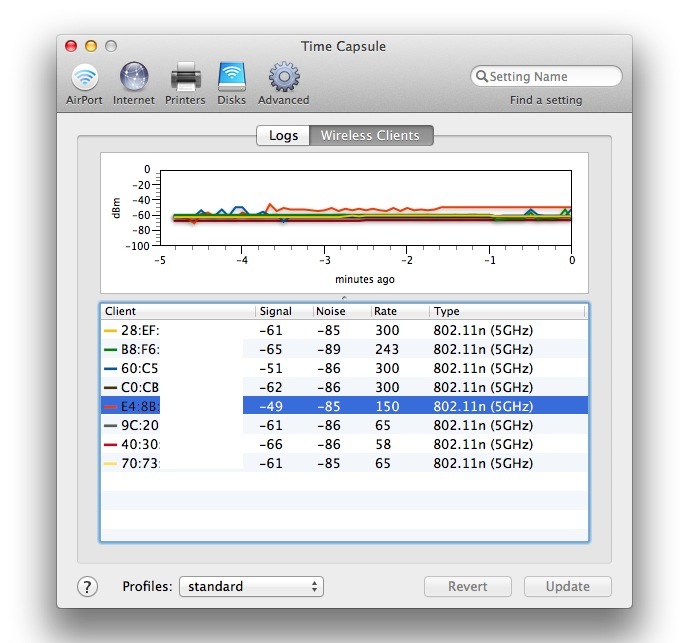Image resolution: width=689 pixels, height=643 pixels.
Task: Click the rate value 243
Action: (x=387, y=349)
